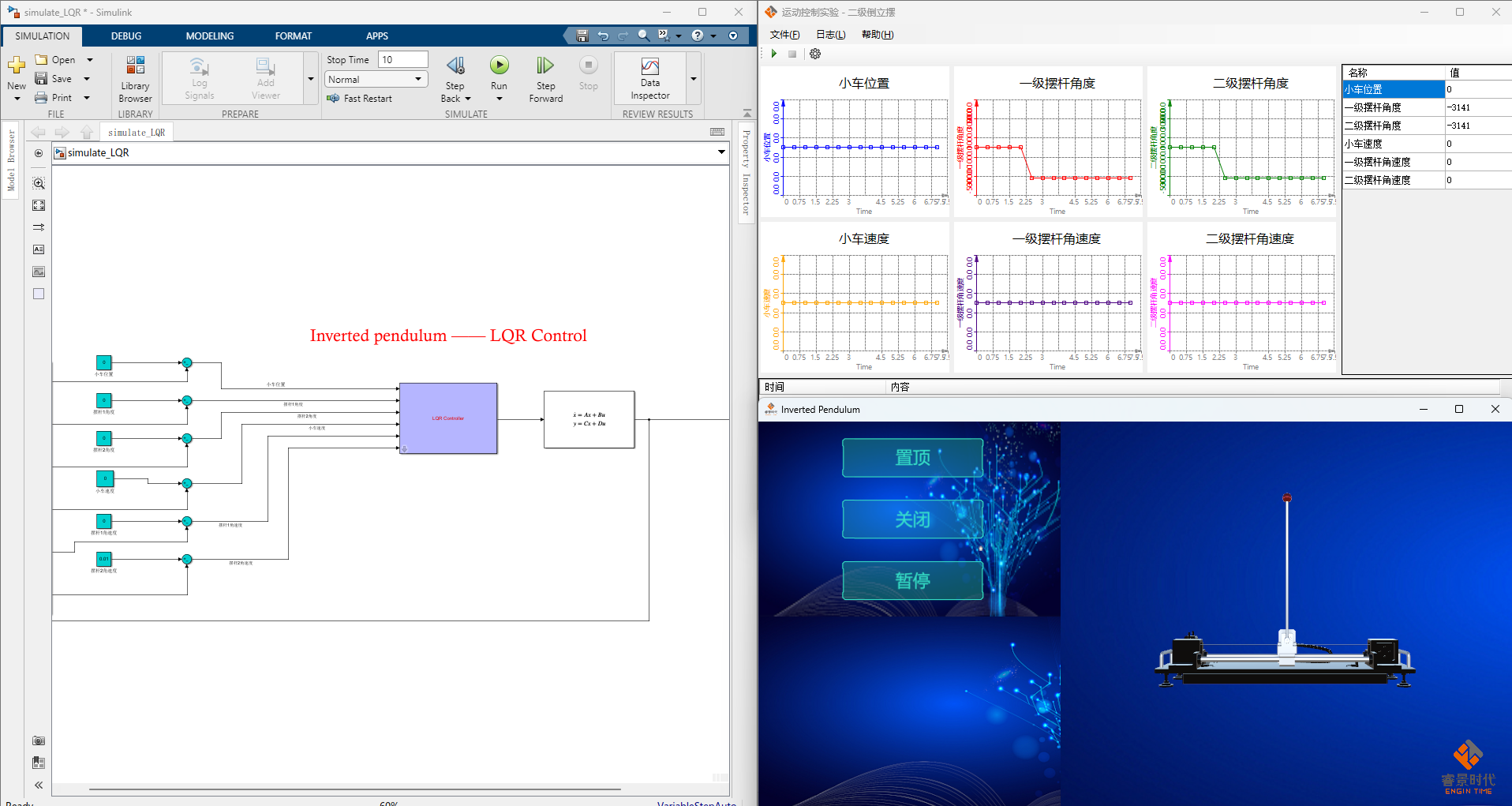Click the Save icon in quick access toolbar
Viewport: 1512px width, 806px height.
tap(582, 36)
